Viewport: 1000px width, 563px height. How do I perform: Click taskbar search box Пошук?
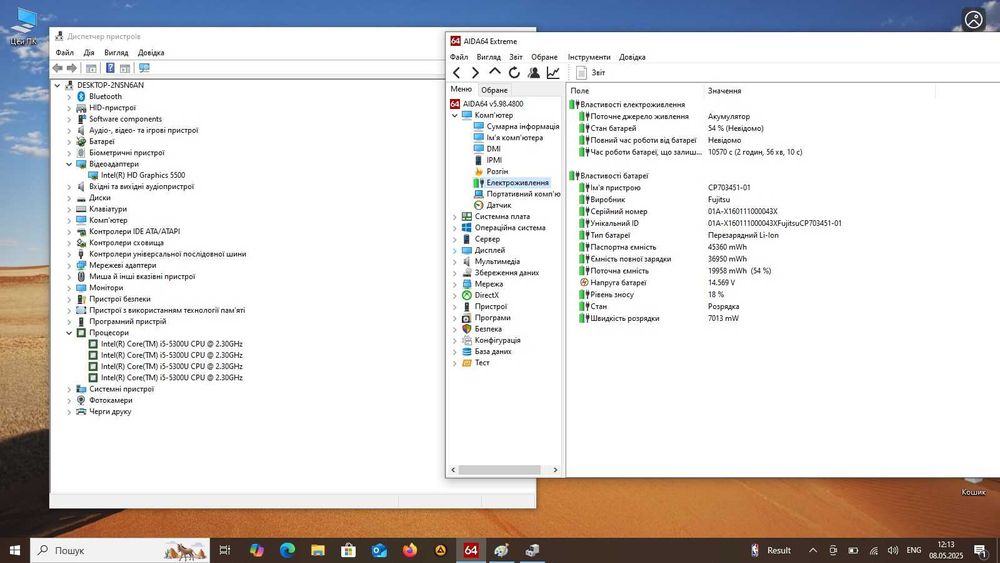click(120, 550)
